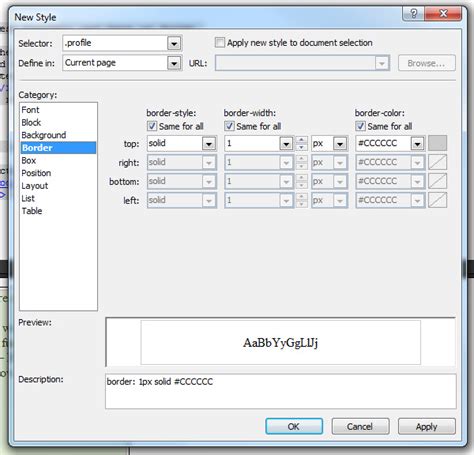The width and height of the screenshot is (474, 455).
Task: Select the Background category
Action: [x=58, y=135]
